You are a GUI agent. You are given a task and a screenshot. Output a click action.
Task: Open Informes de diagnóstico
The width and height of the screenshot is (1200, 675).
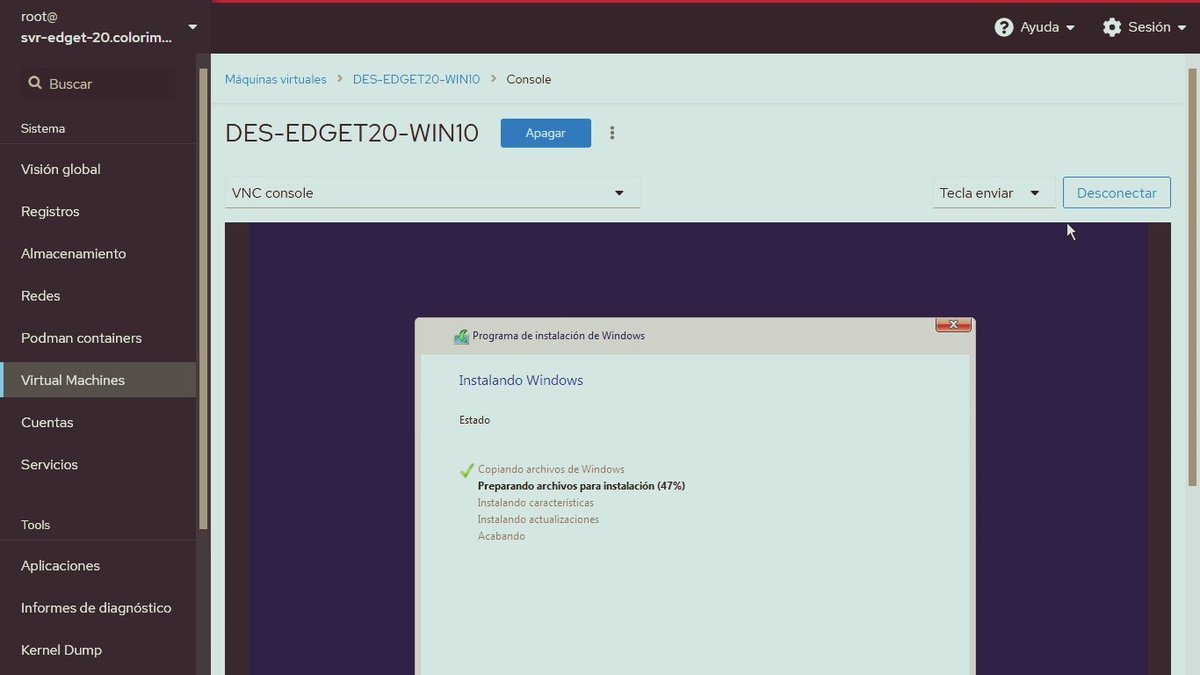coord(98,608)
